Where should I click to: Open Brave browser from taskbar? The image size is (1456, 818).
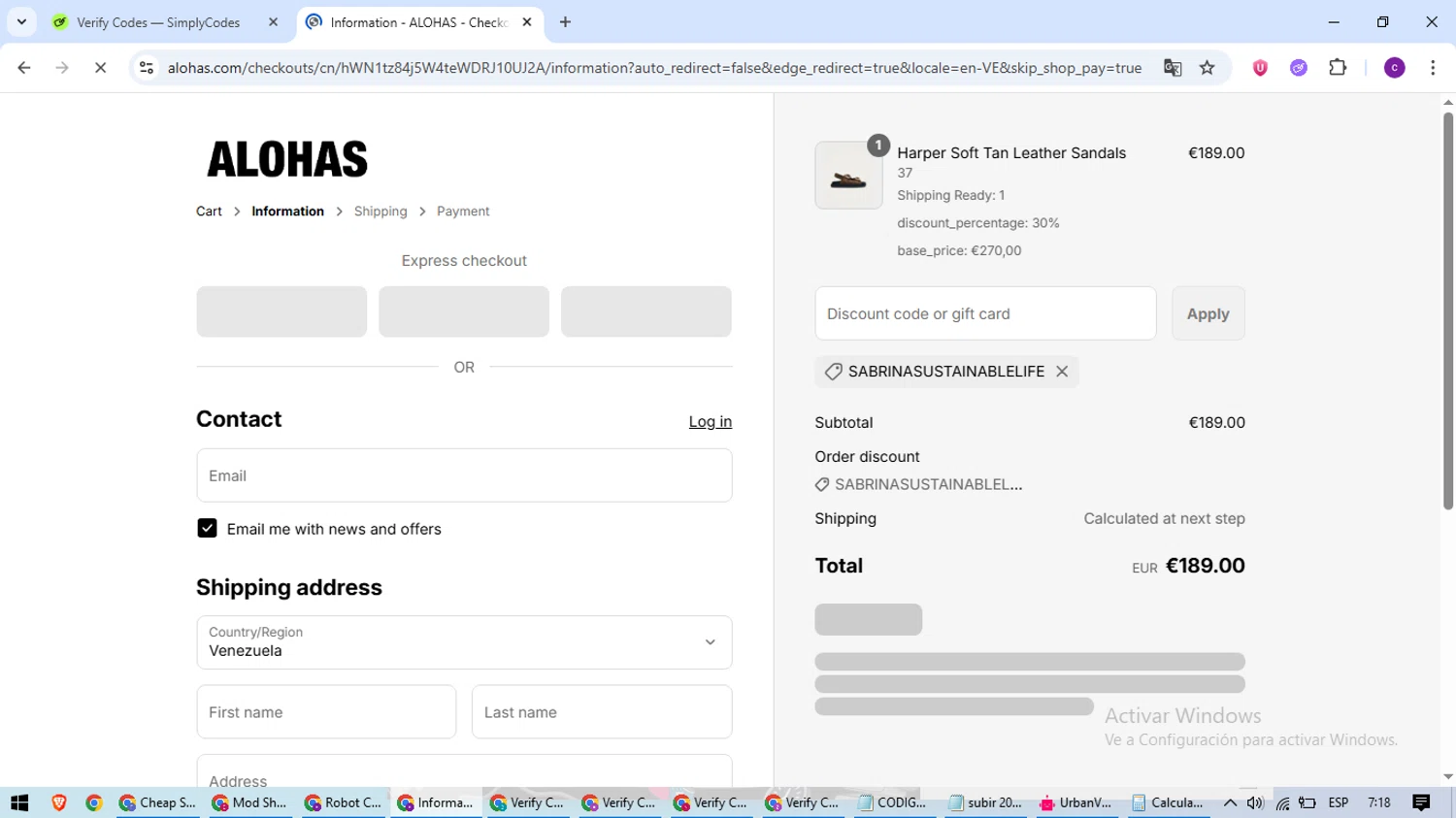[x=59, y=802]
